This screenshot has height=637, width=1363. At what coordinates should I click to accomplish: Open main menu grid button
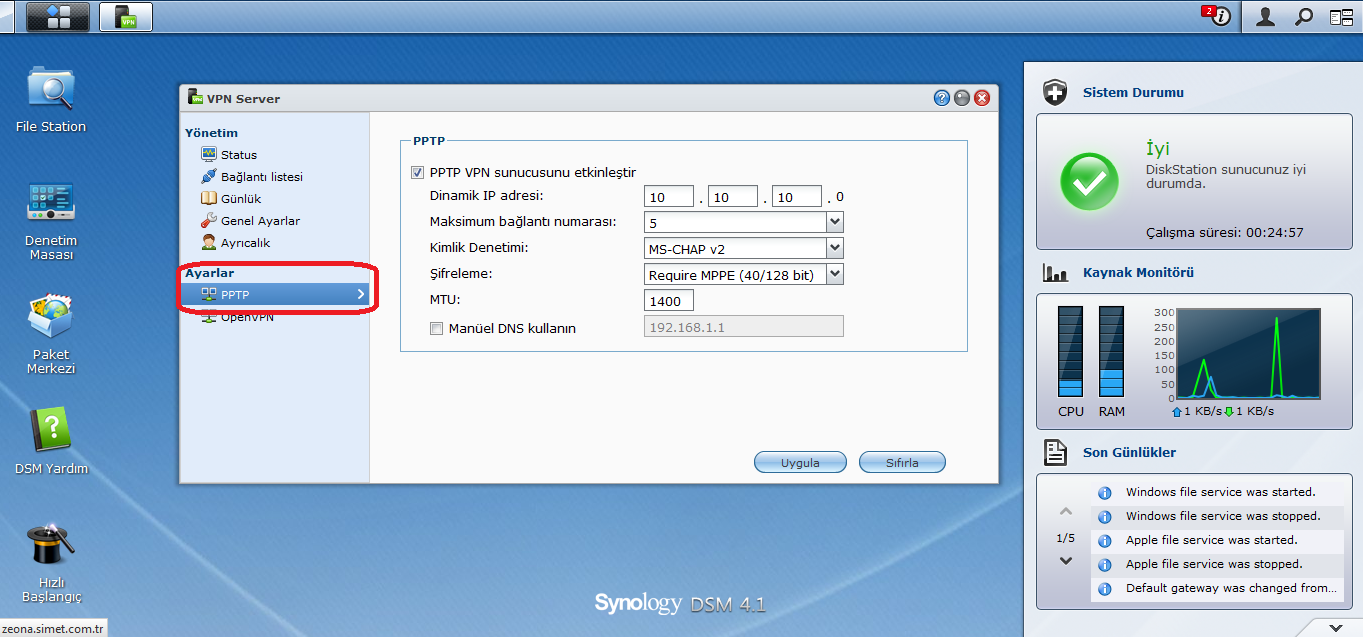pyautogui.click(x=57, y=16)
